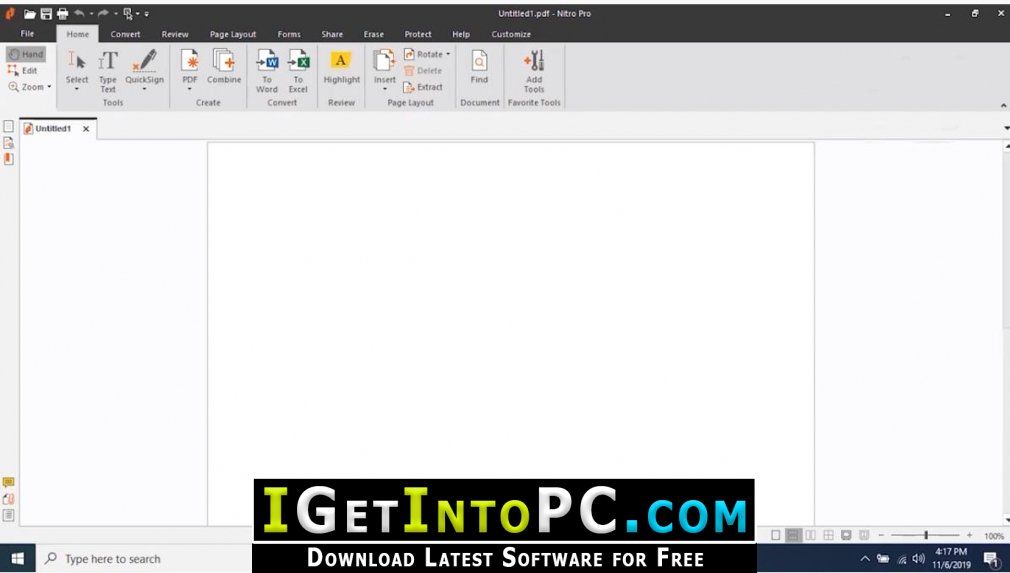
Task: Activate the Type Text tool
Action: point(108,71)
